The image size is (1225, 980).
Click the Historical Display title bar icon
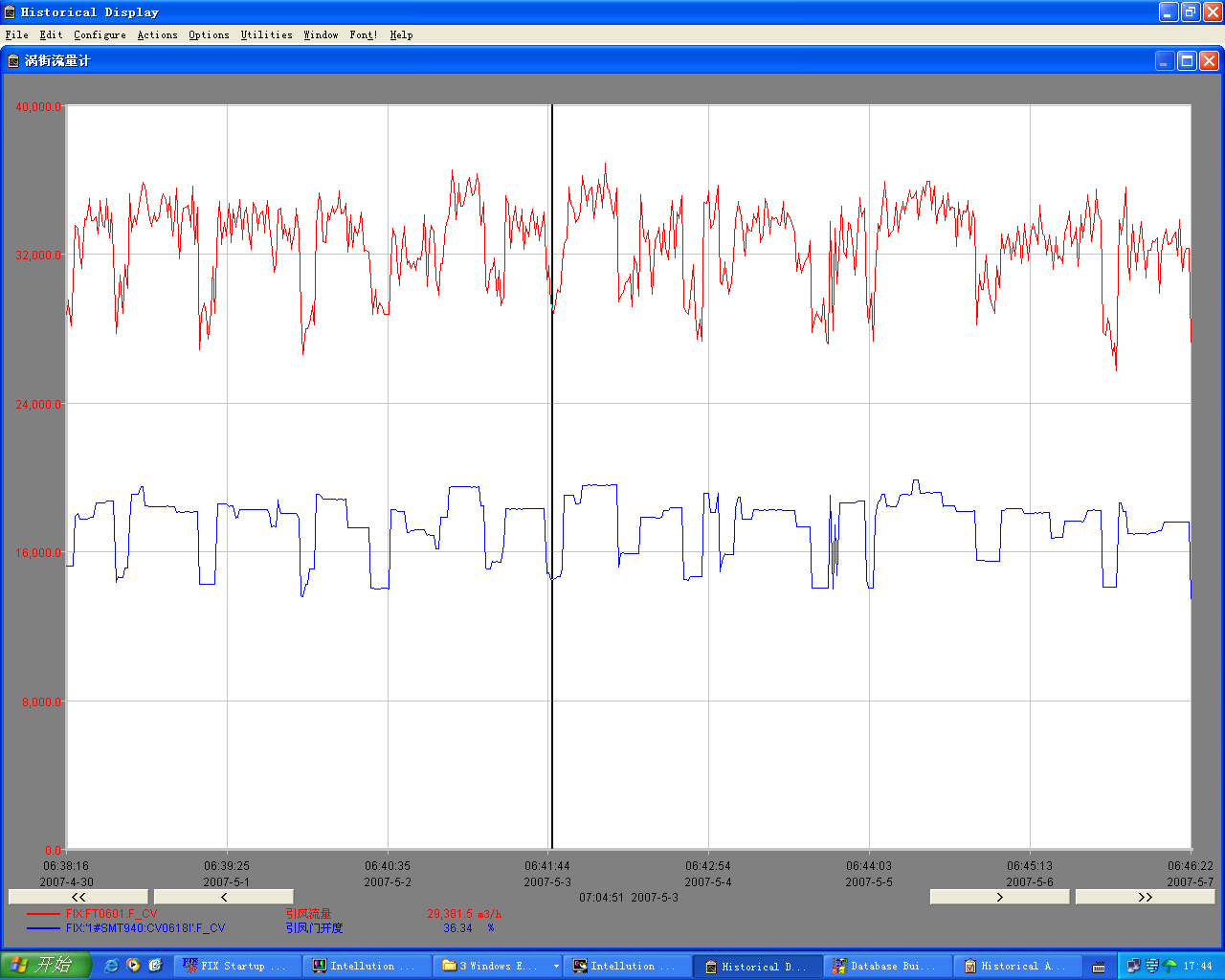pos(10,12)
